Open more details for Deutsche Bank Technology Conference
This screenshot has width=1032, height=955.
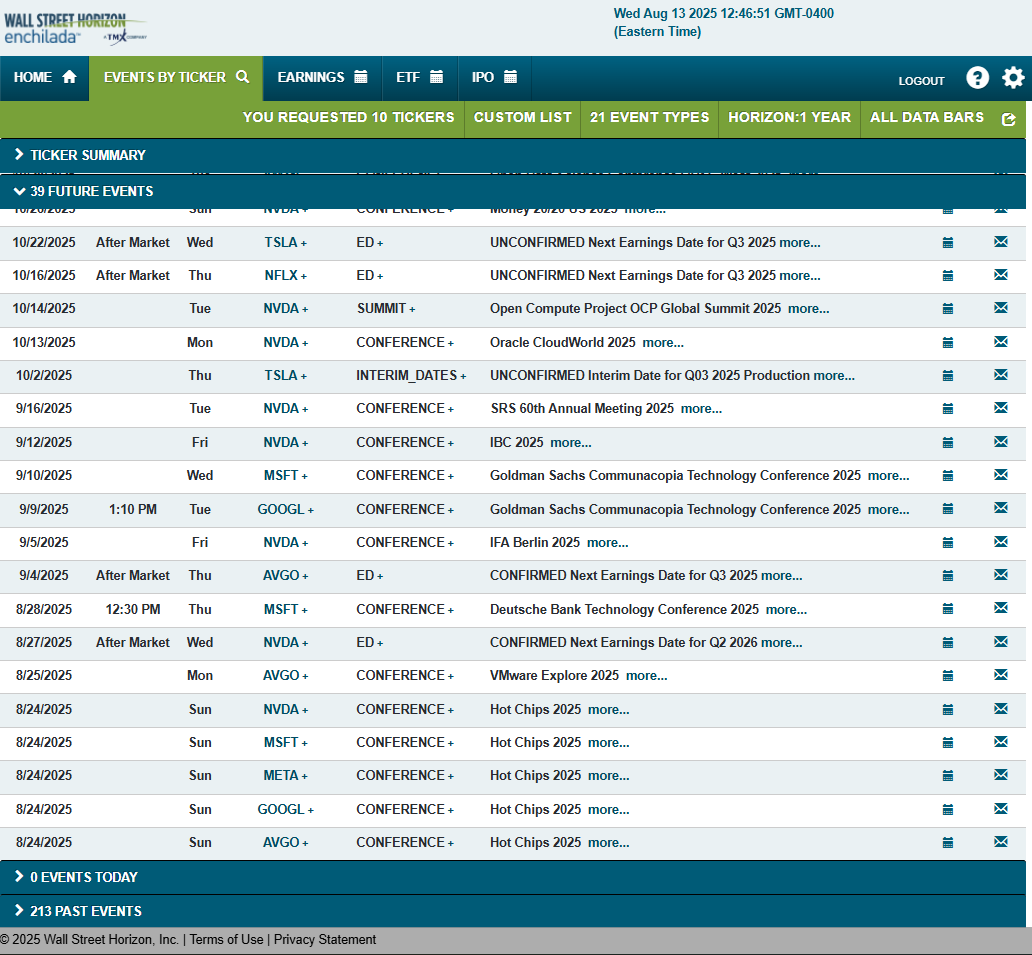pyautogui.click(x=787, y=610)
